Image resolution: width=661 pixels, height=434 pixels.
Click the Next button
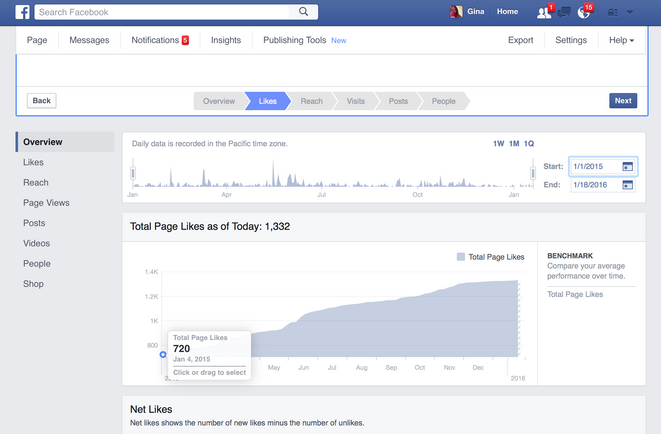[x=623, y=101]
